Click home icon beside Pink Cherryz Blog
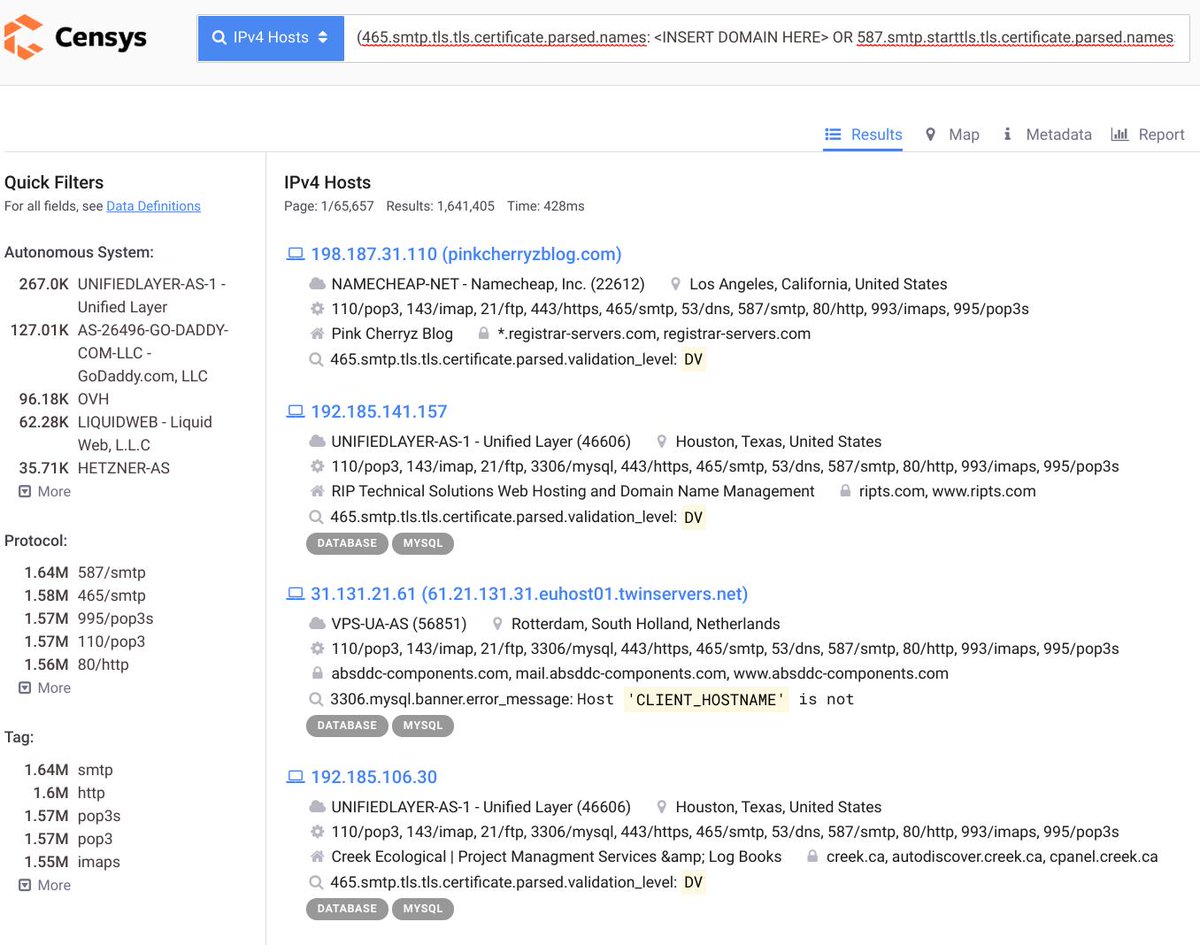 pos(317,334)
